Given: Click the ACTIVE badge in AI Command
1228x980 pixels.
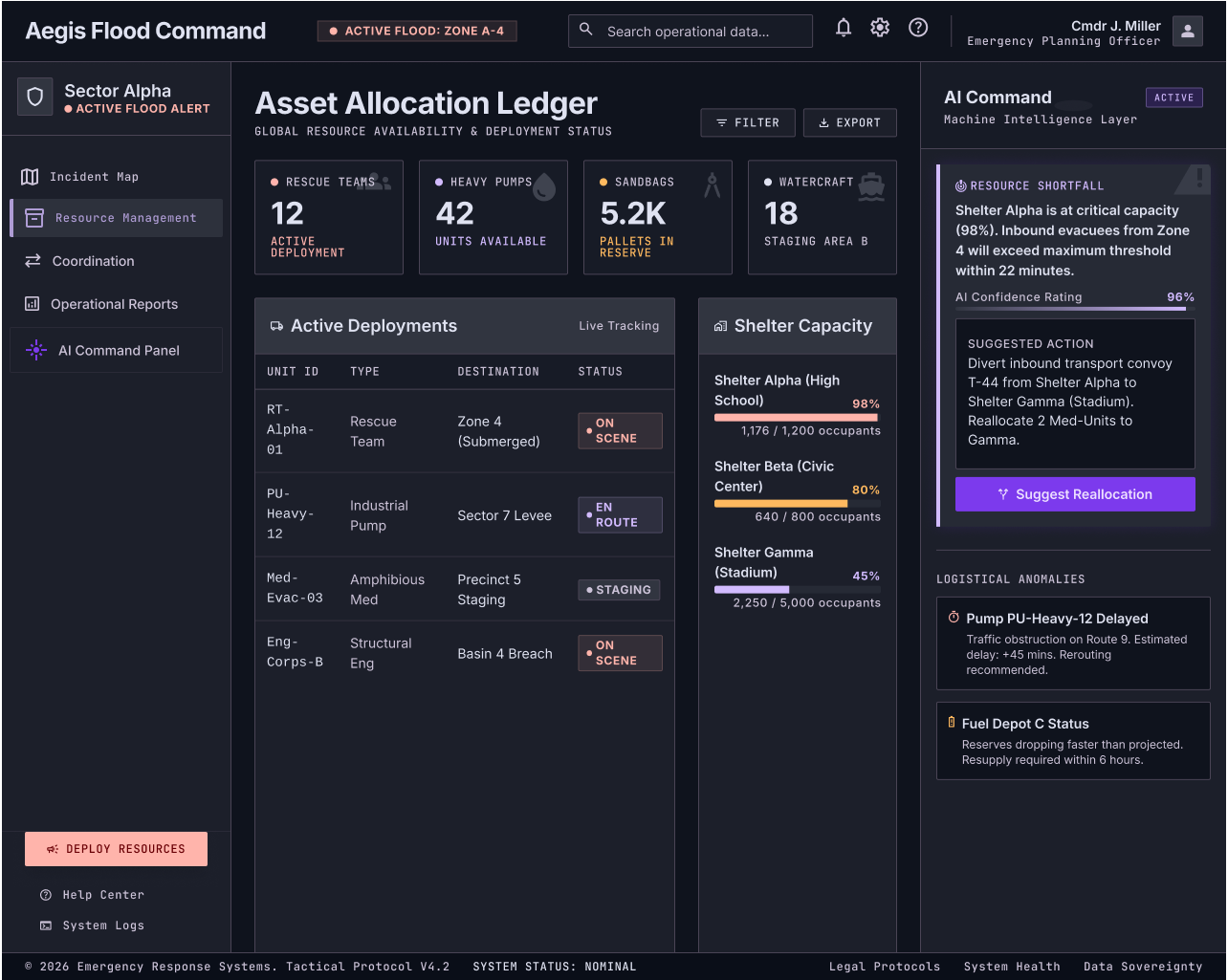Looking at the screenshot, I should (1173, 98).
